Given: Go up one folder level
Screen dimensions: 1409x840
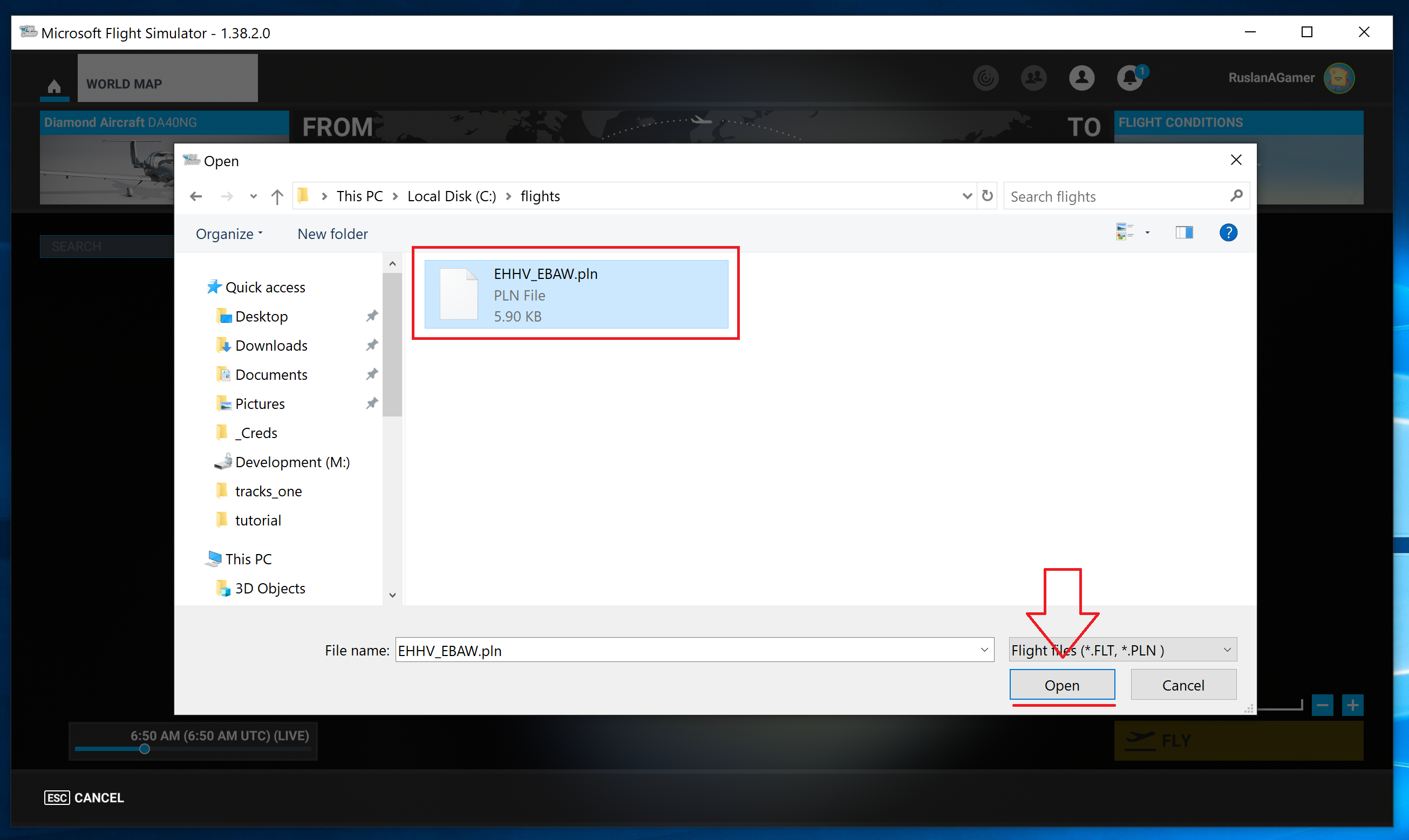Looking at the screenshot, I should point(277,196).
